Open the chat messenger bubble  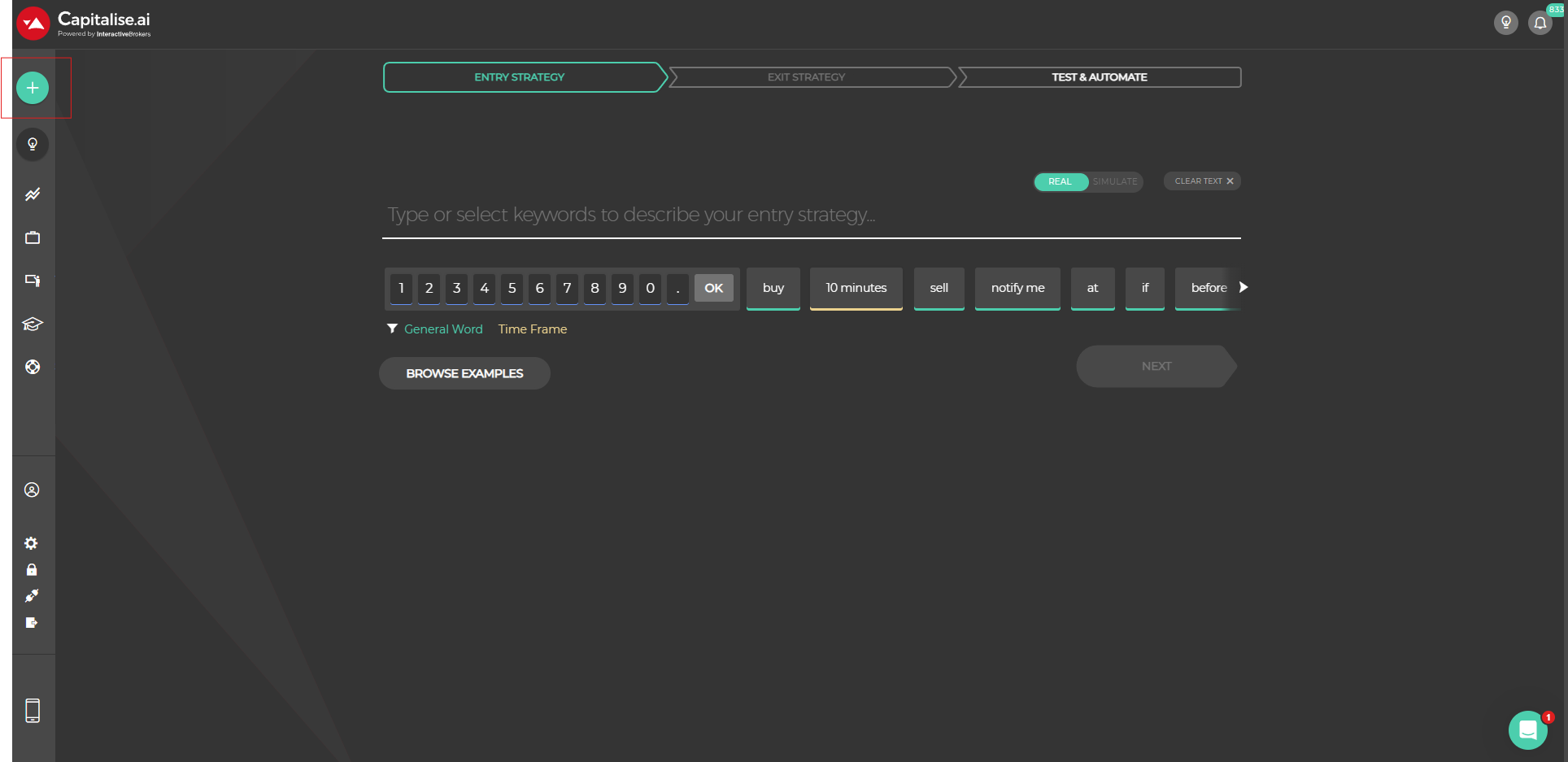click(x=1527, y=729)
